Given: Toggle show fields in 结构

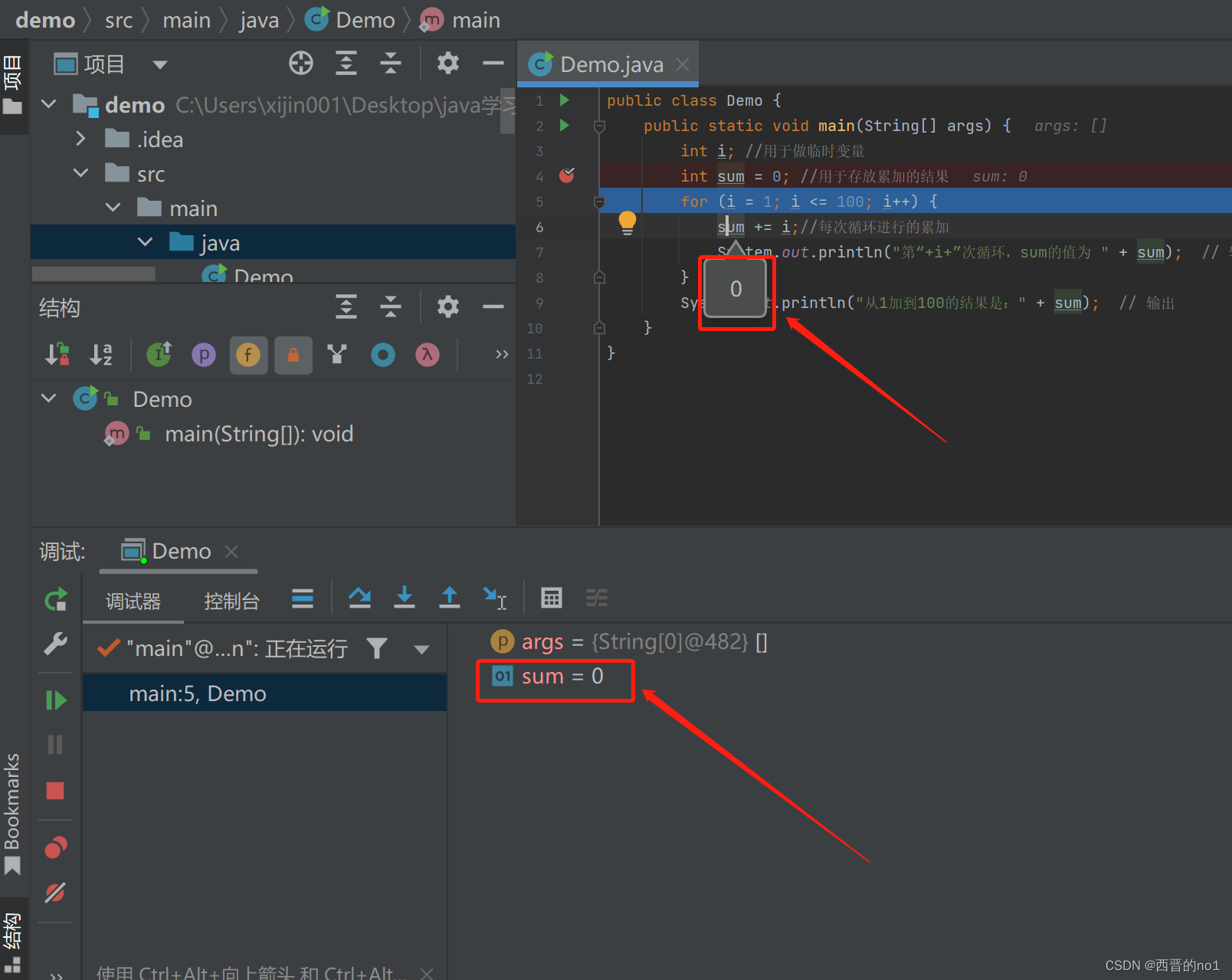Looking at the screenshot, I should click(248, 355).
